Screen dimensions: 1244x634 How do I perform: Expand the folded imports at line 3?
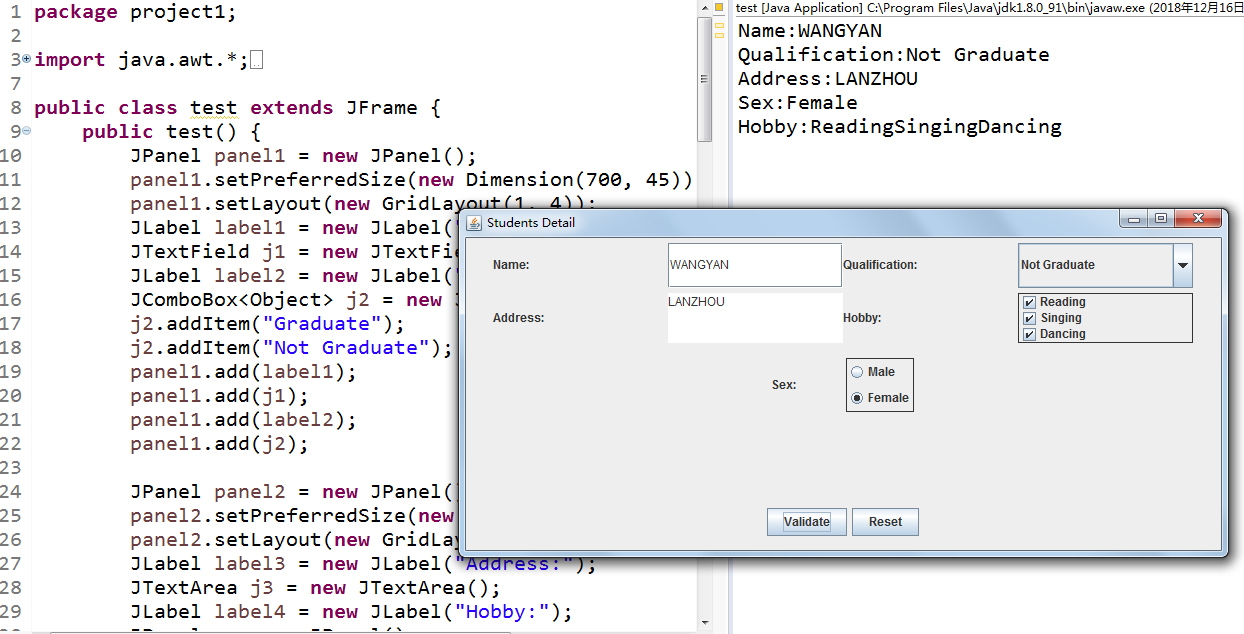click(26, 60)
